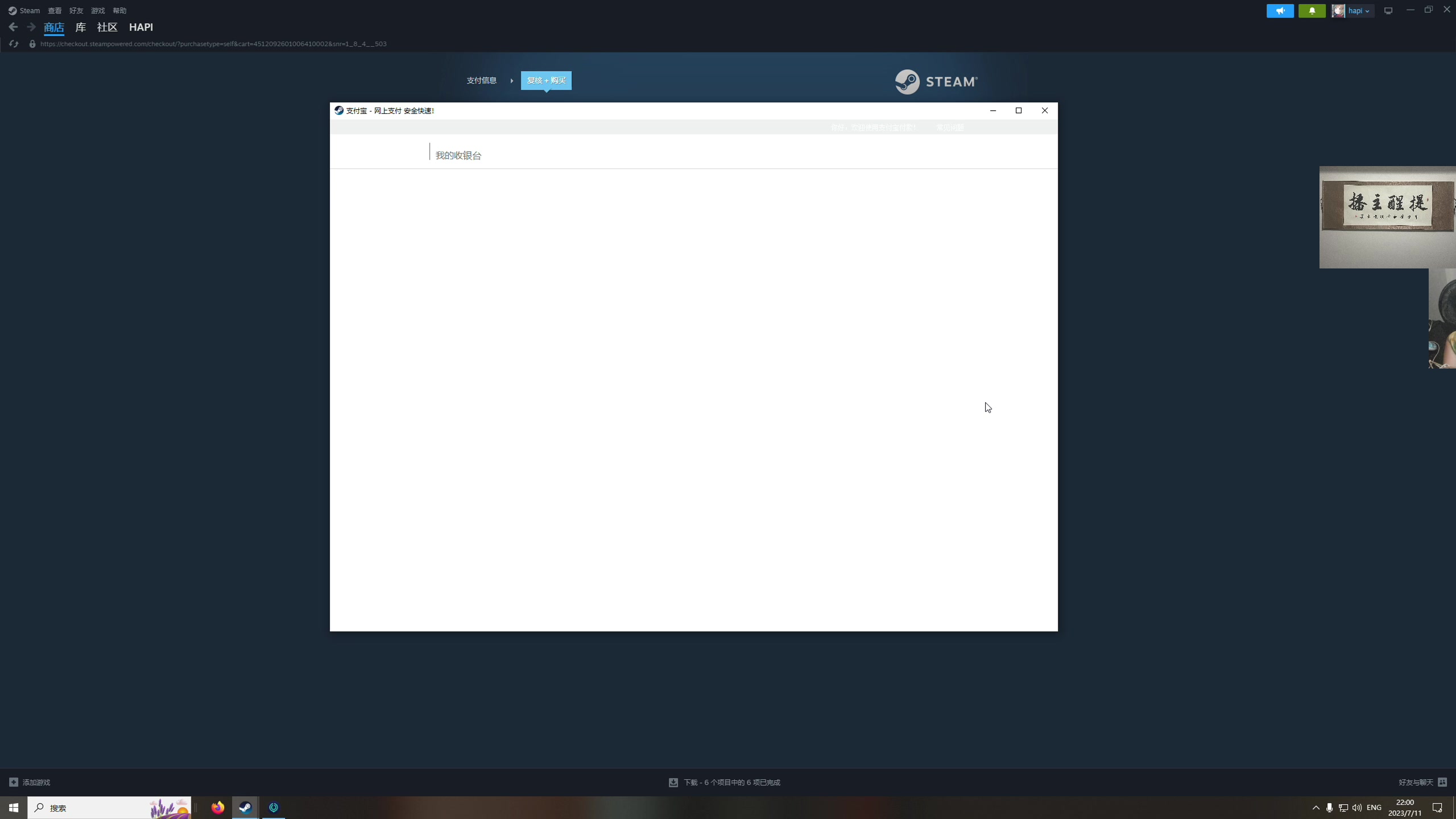This screenshot has height=819, width=1456.
Task: Go to the 支付信息 step
Action: (481, 80)
